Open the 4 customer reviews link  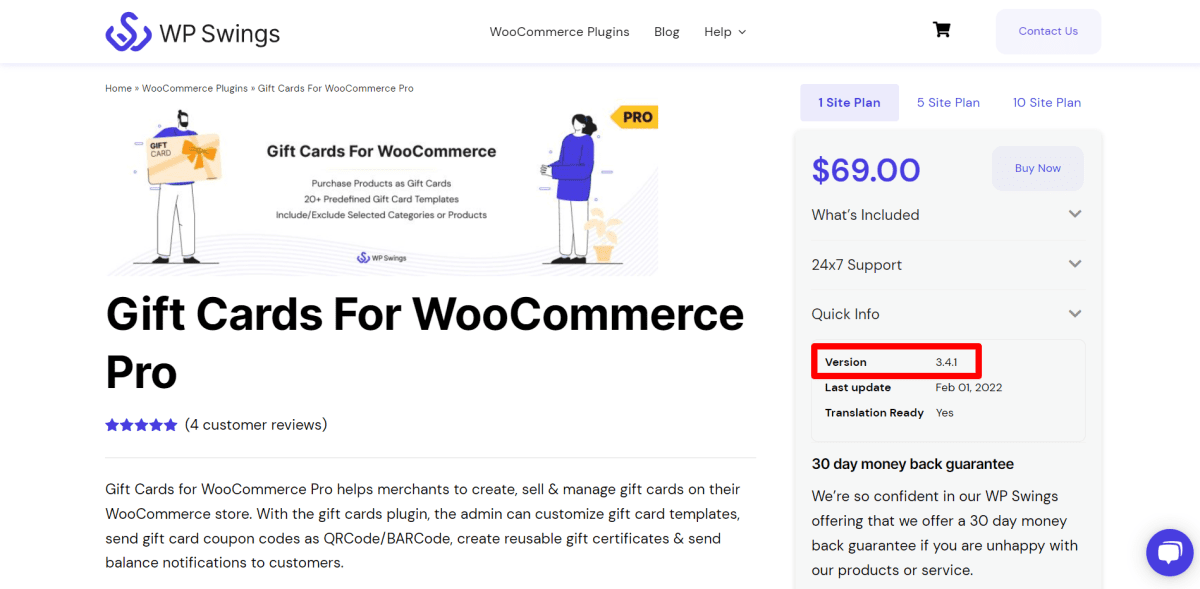[256, 425]
